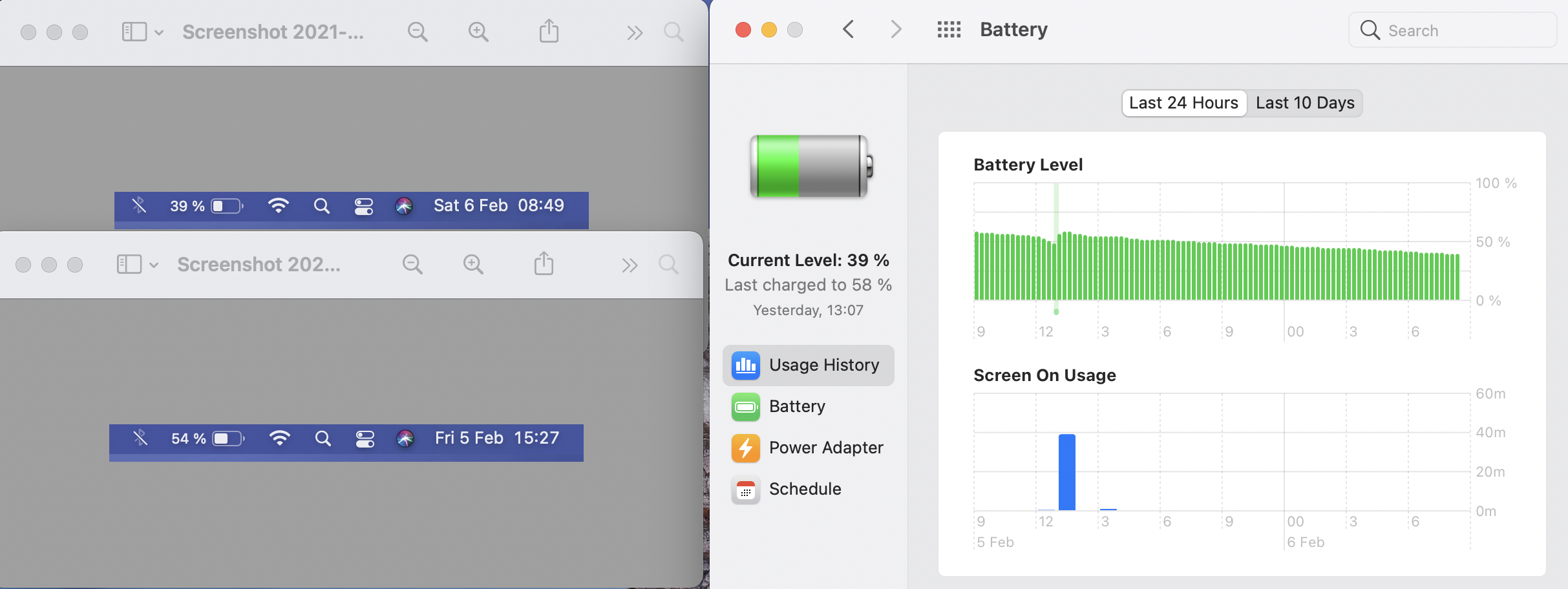1568x589 pixels.
Task: Open the Usage History pane
Action: 808,366
